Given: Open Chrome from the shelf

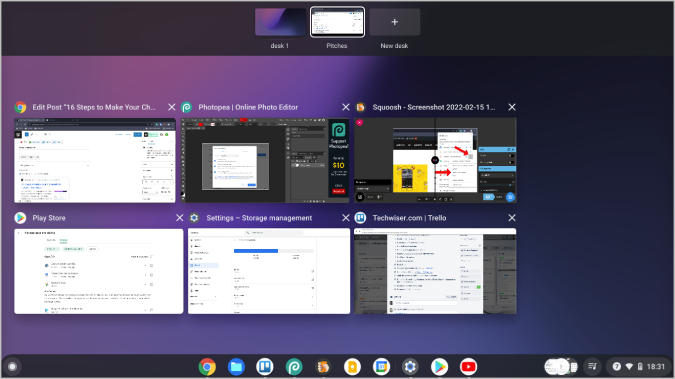Looking at the screenshot, I should [207, 367].
